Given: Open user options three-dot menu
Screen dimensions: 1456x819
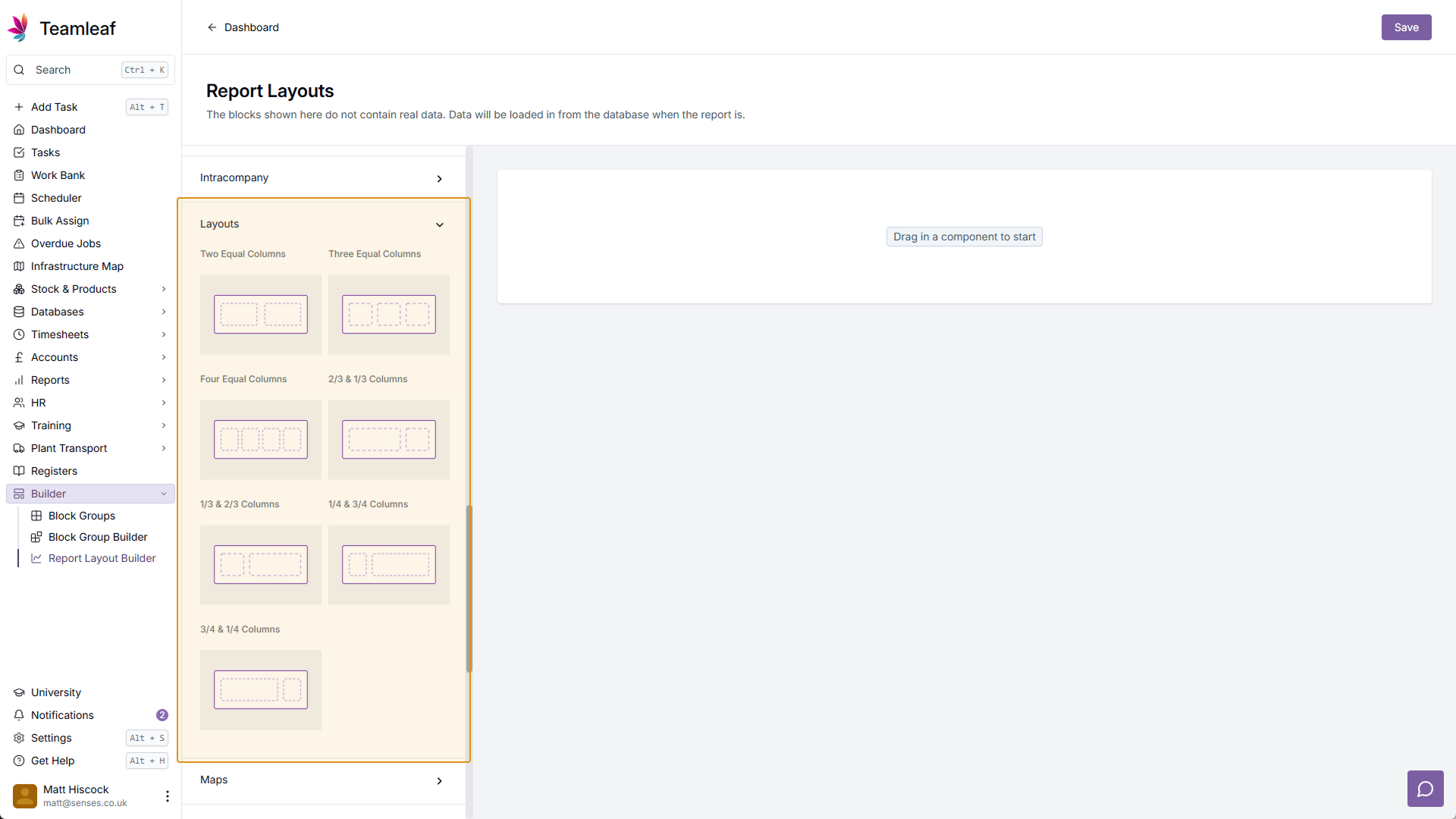Looking at the screenshot, I should [168, 795].
